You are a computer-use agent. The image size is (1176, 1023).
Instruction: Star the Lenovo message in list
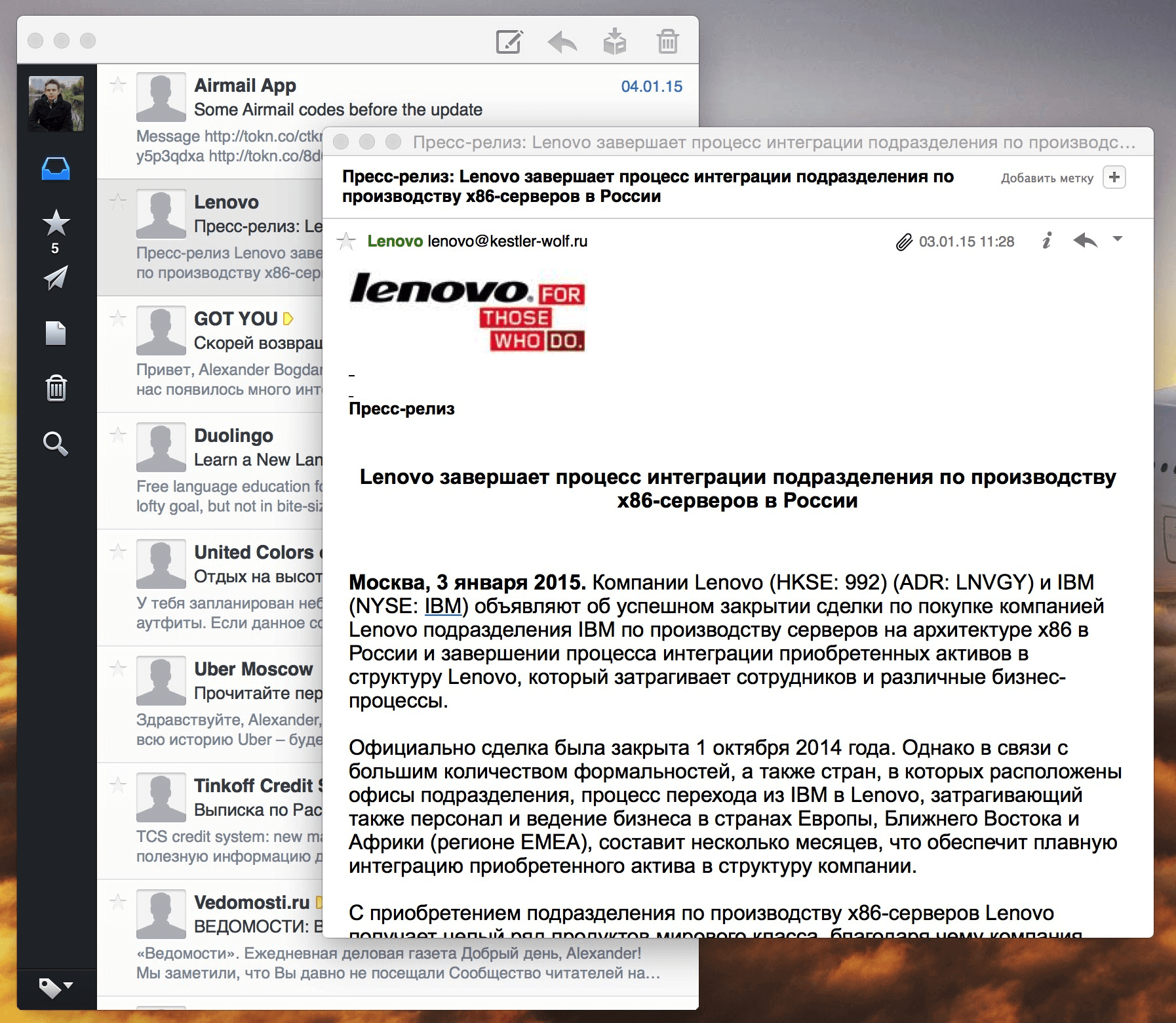(x=118, y=201)
